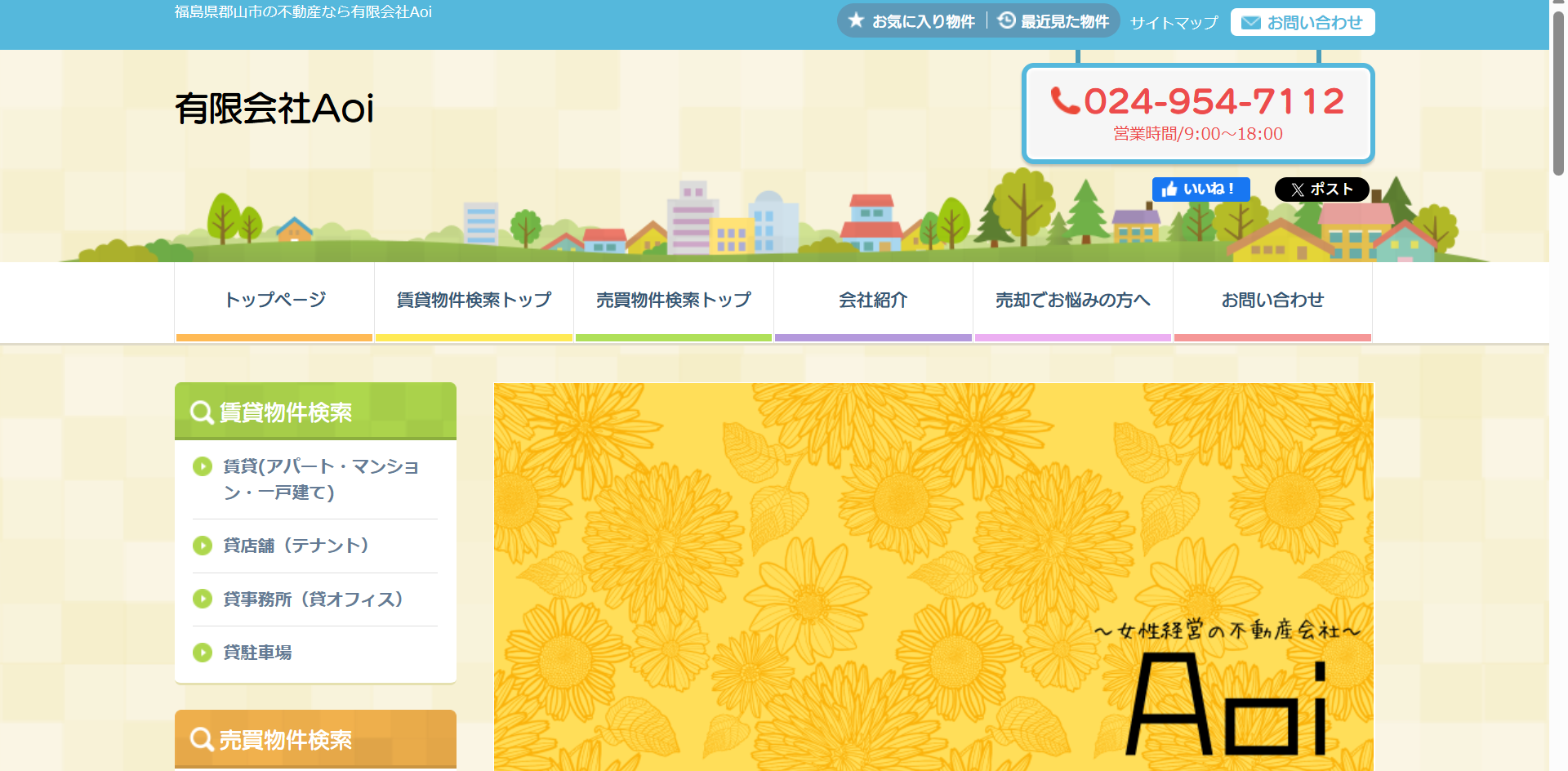
Task: Click the top お問い合わせ contact button
Action: [1303, 22]
